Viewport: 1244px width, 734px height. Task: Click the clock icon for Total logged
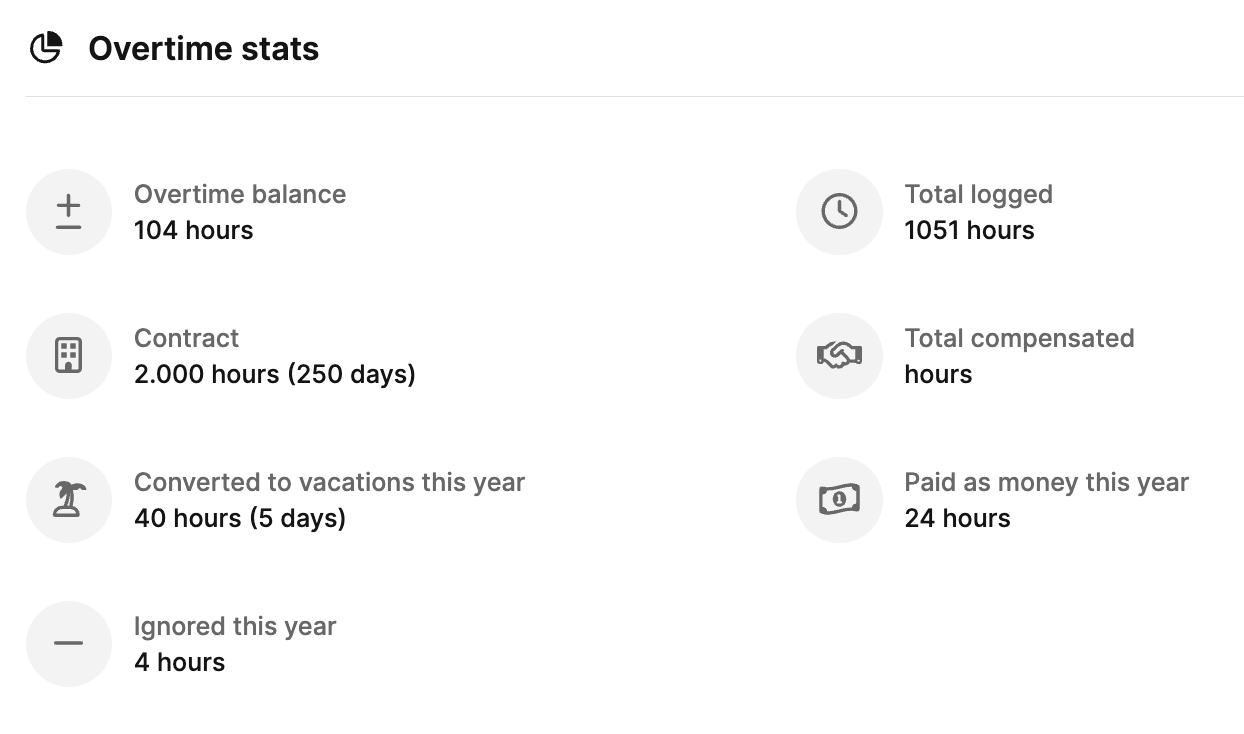[x=839, y=212]
